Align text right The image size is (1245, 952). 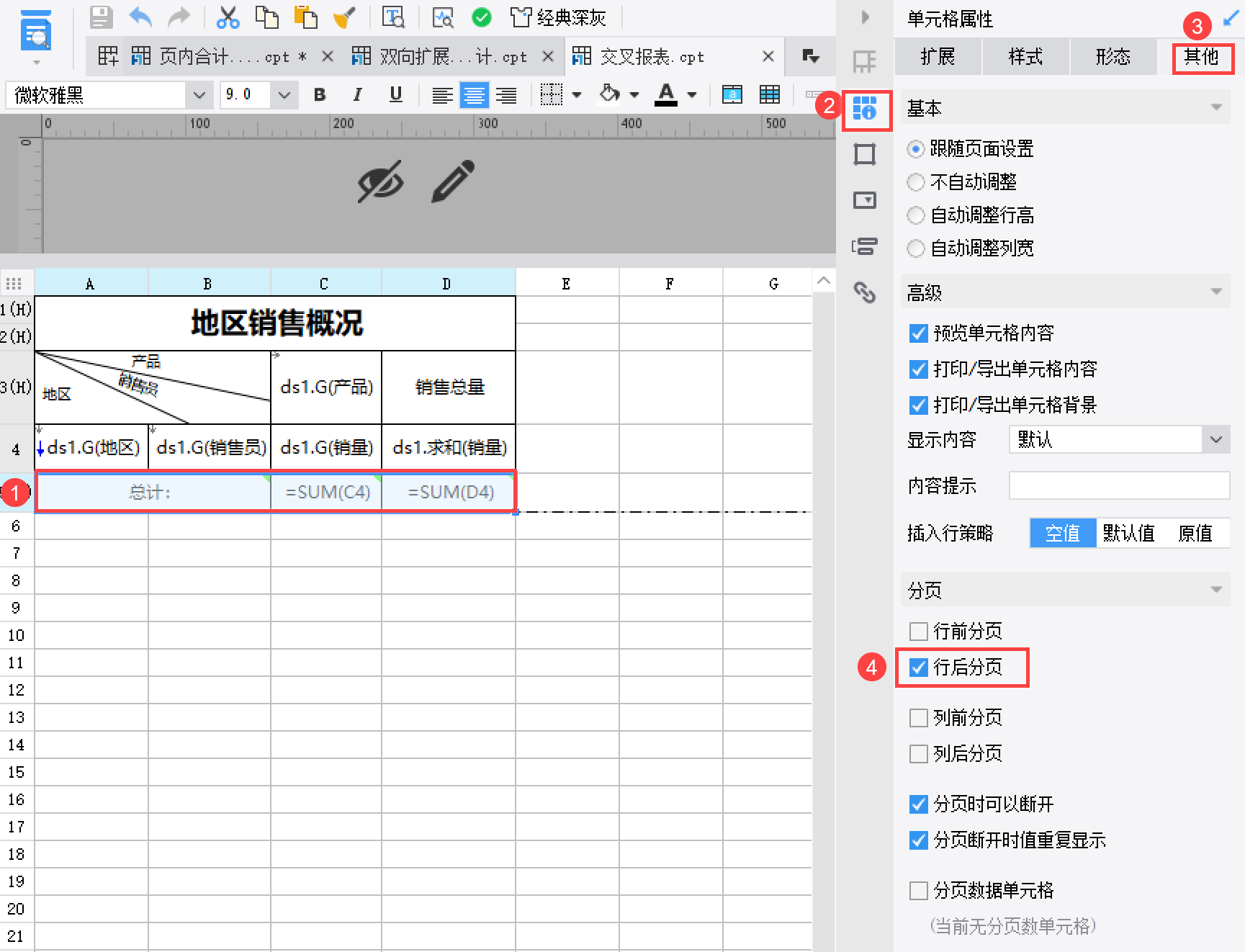click(506, 95)
